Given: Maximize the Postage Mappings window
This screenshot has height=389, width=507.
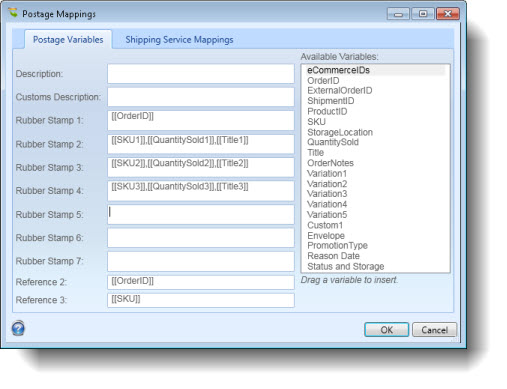Looking at the screenshot, I should [x=423, y=14].
